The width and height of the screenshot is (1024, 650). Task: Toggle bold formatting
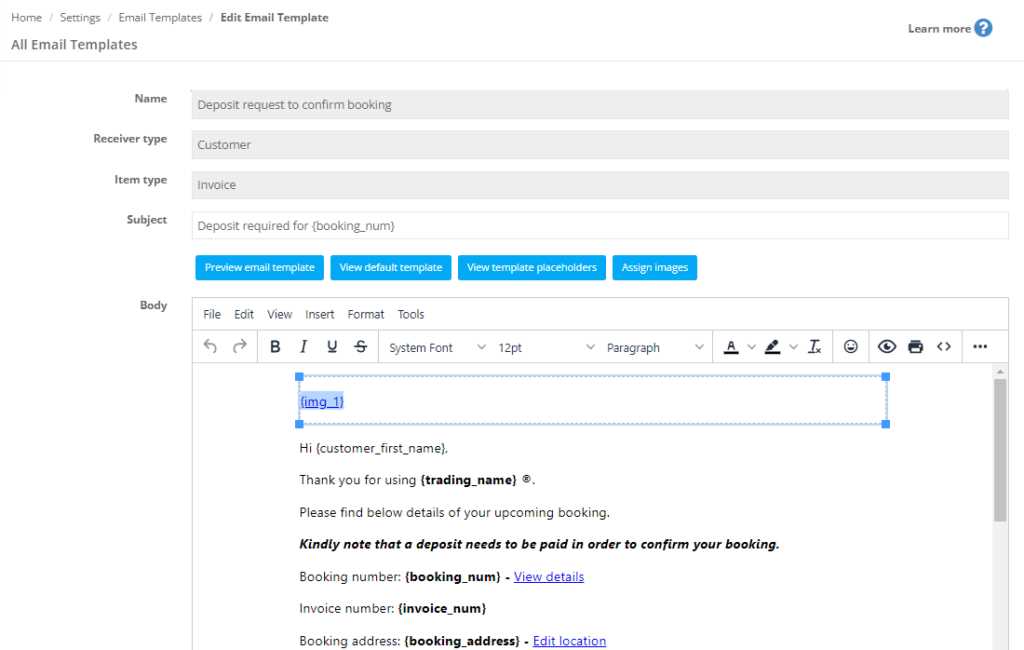tap(275, 346)
